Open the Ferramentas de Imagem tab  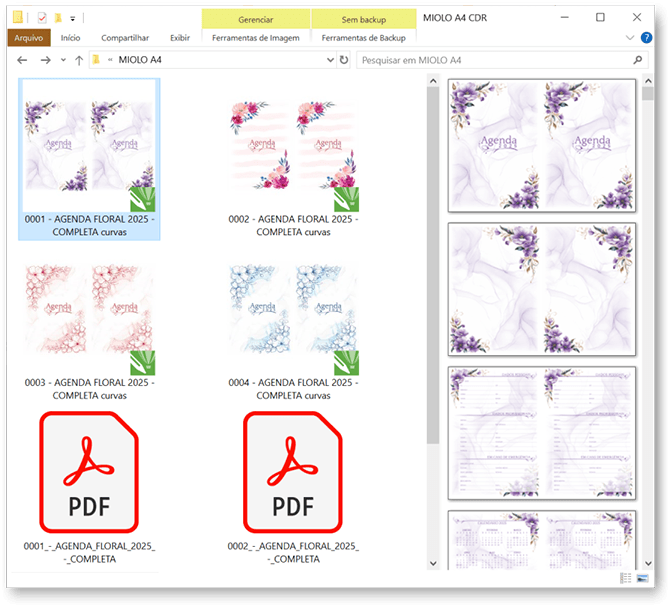[x=255, y=38]
